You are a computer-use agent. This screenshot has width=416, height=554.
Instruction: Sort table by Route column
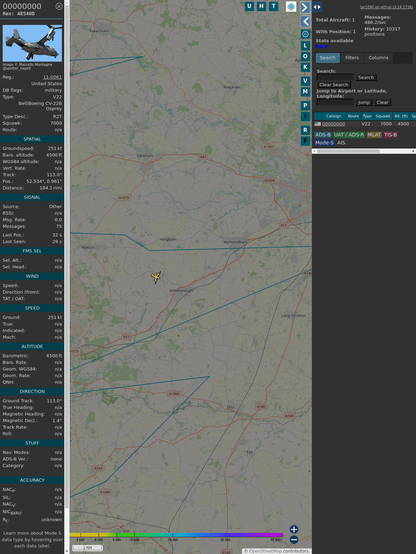[353, 116]
